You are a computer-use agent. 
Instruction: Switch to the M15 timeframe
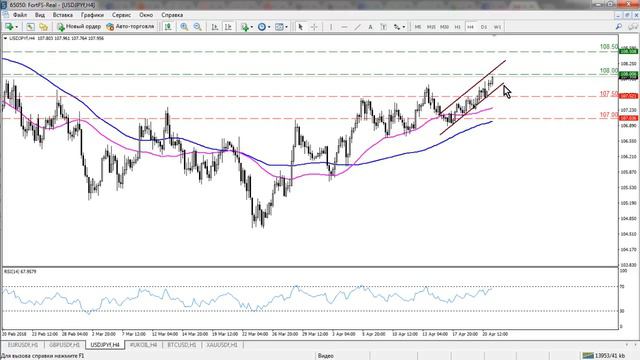click(x=431, y=27)
